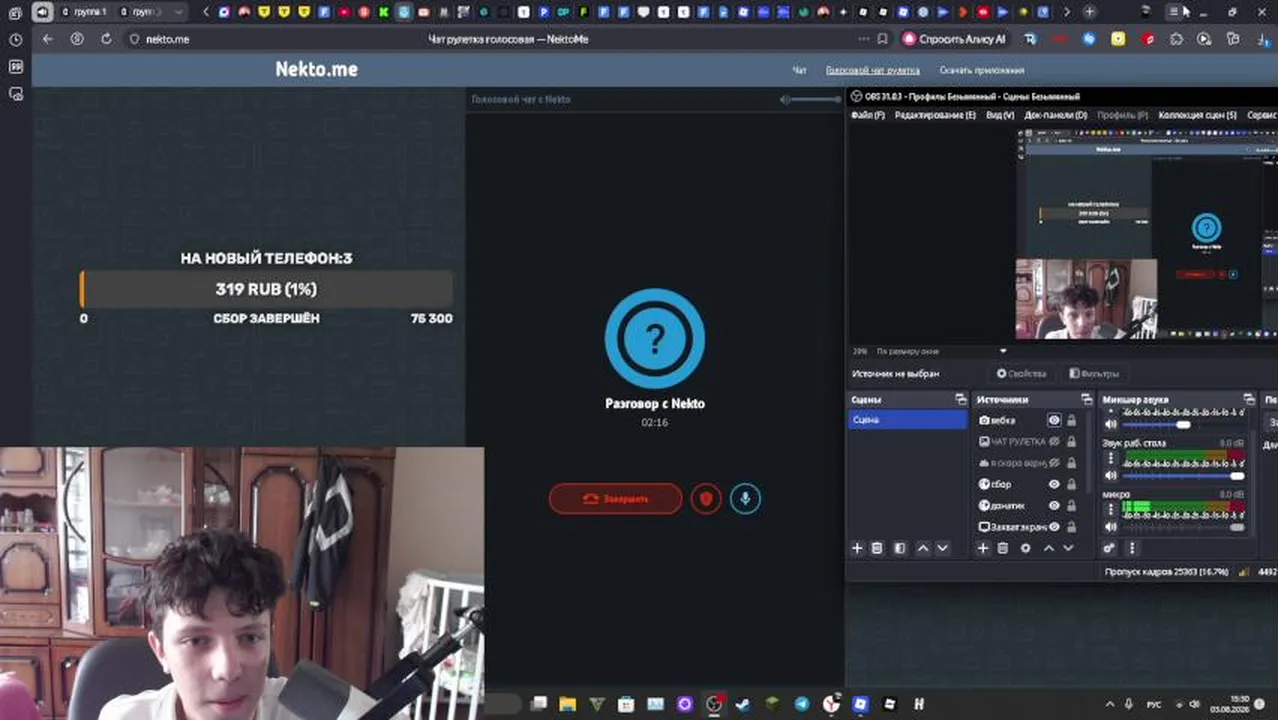The image size is (1278, 720).
Task: Open source properties gear icon in Источники toolbar
Action: [1025, 548]
